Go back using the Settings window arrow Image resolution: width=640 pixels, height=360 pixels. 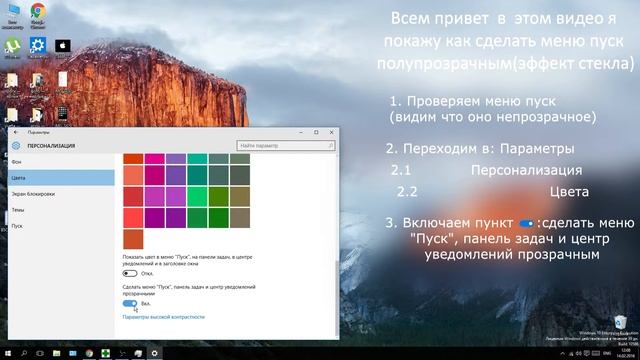pos(16,132)
